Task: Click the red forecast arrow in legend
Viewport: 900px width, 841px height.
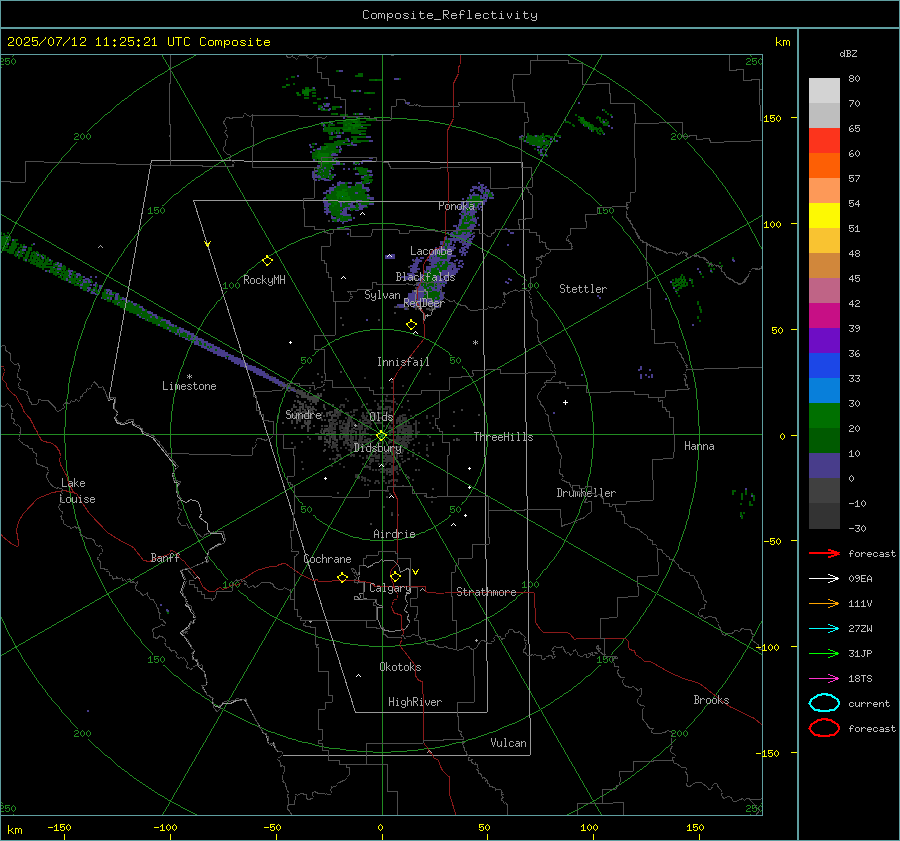Action: pyautogui.click(x=824, y=553)
